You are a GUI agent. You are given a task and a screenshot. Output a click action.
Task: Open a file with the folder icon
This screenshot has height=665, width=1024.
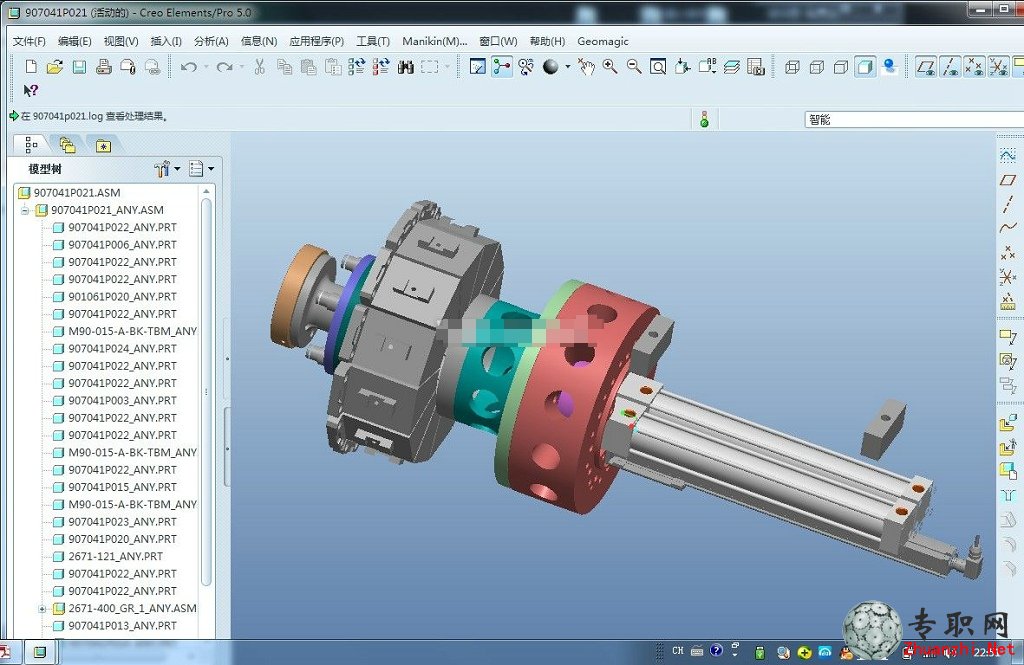55,67
